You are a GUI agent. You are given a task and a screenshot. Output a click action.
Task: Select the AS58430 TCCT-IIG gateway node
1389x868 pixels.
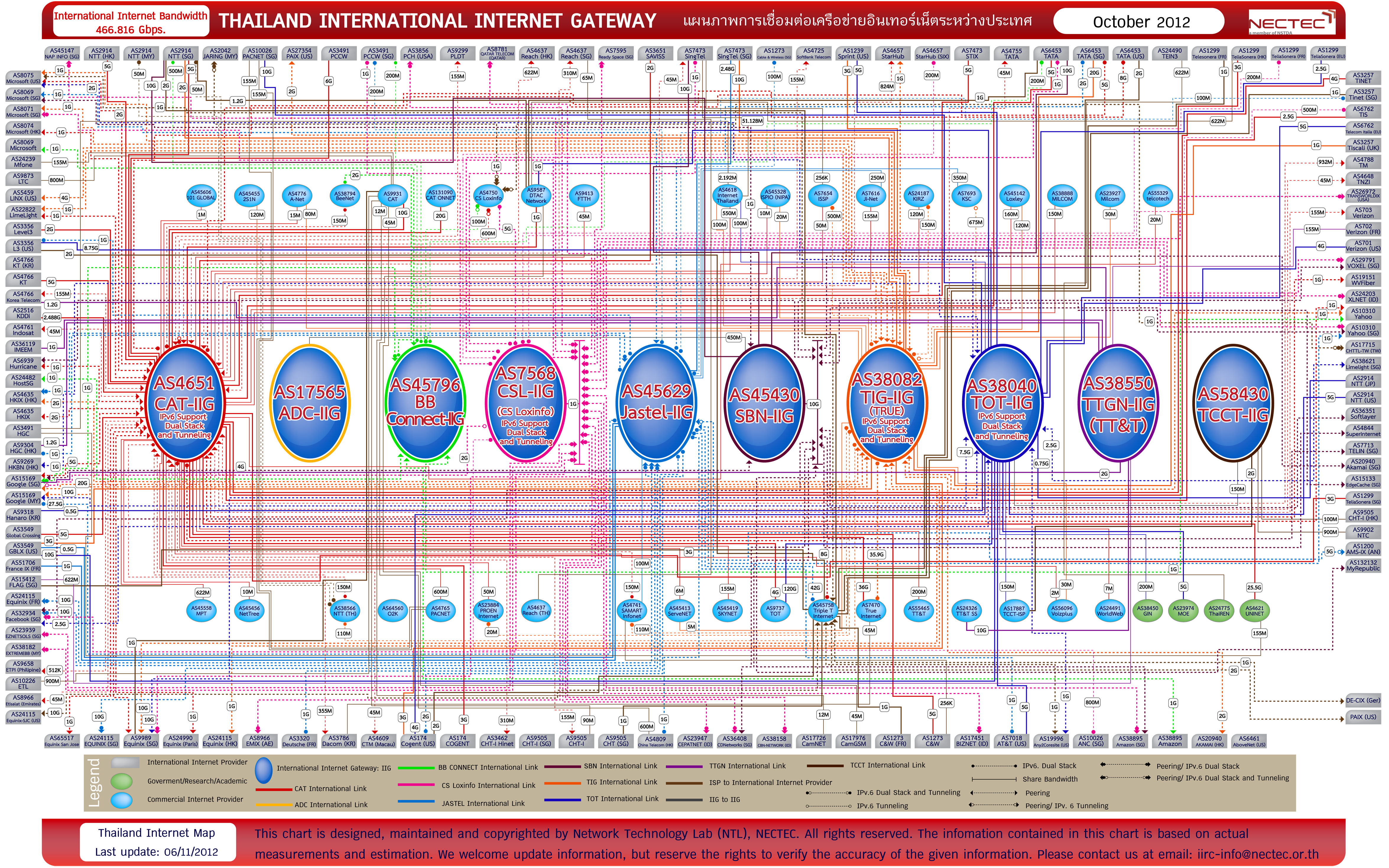(1233, 403)
